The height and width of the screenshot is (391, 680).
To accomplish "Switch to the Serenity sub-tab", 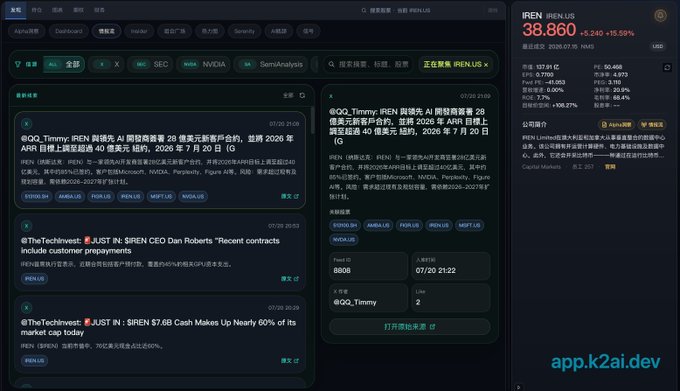I will [x=244, y=31].
